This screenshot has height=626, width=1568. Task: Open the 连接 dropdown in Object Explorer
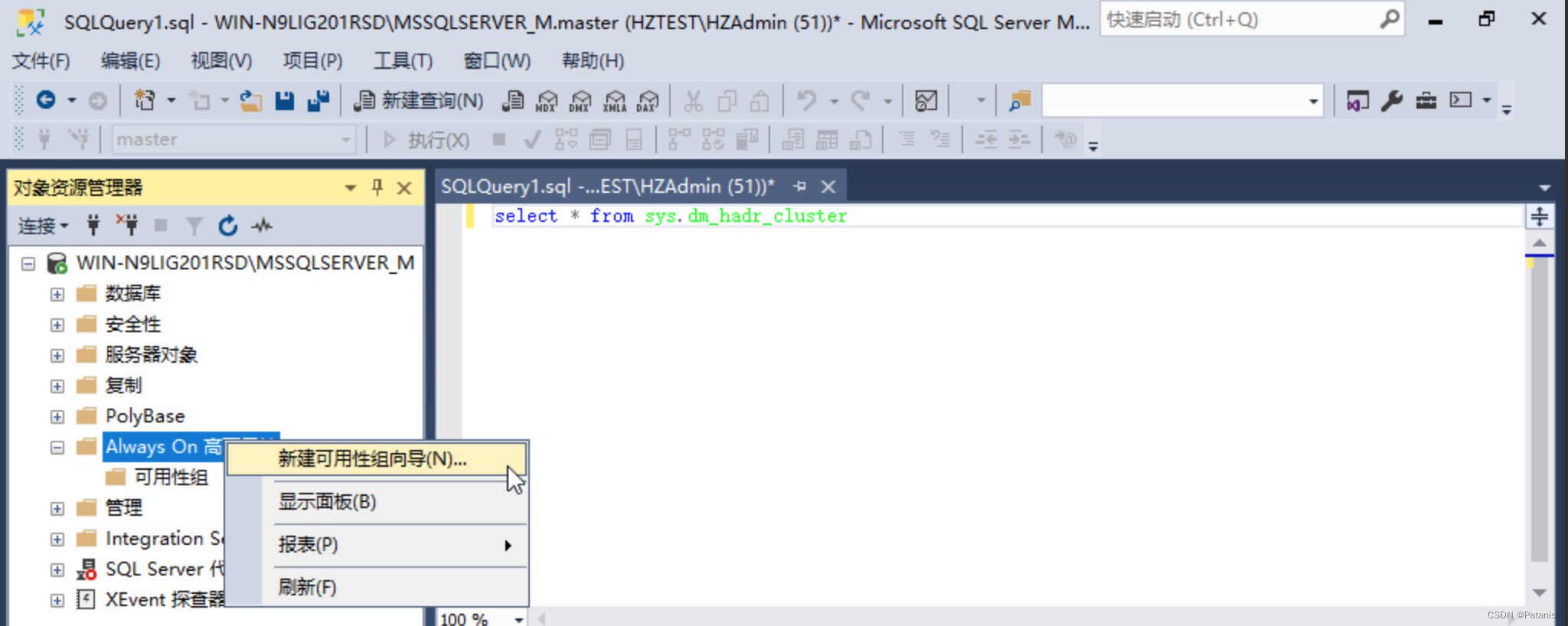click(x=44, y=226)
